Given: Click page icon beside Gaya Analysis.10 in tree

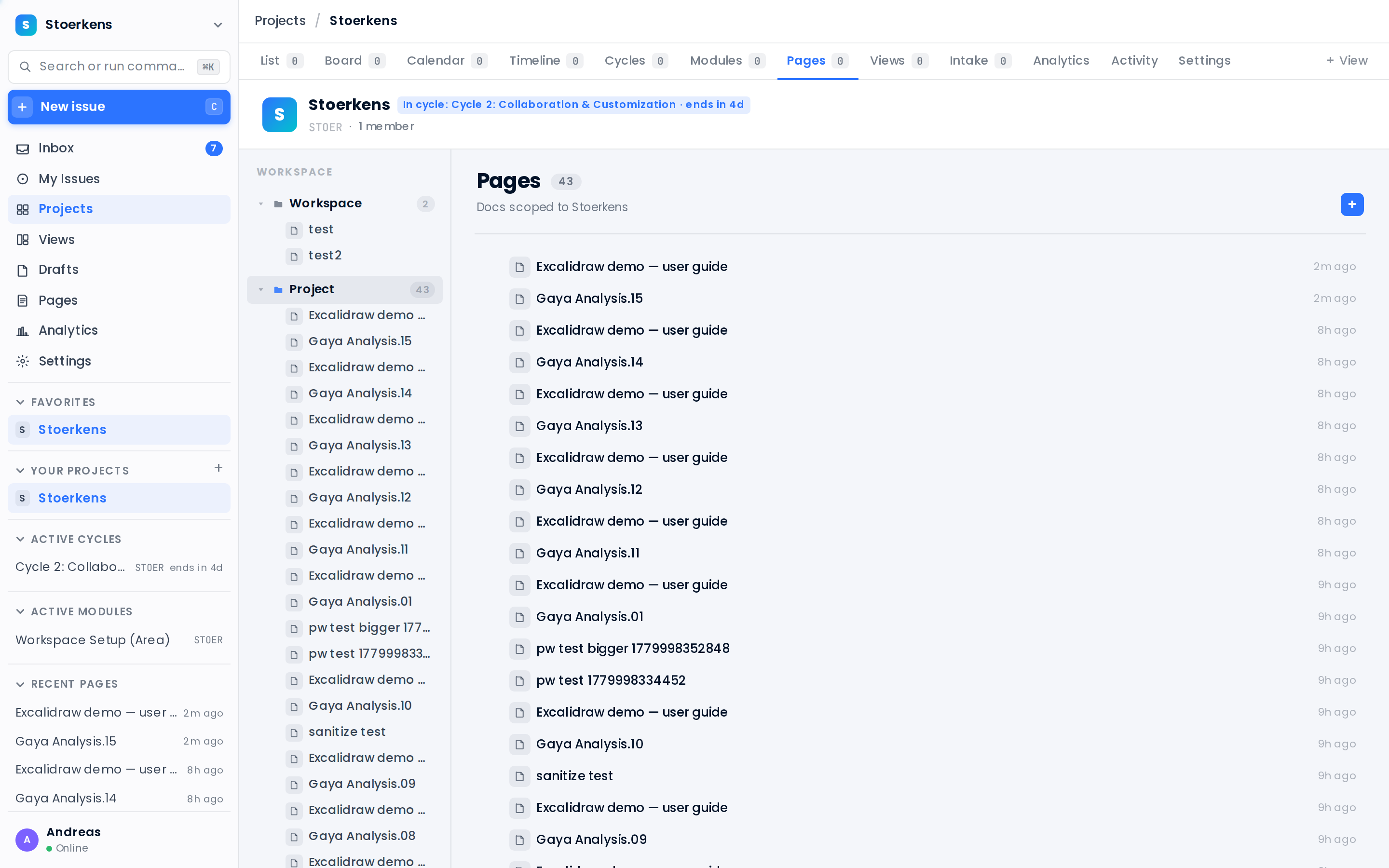Looking at the screenshot, I should click(x=294, y=706).
